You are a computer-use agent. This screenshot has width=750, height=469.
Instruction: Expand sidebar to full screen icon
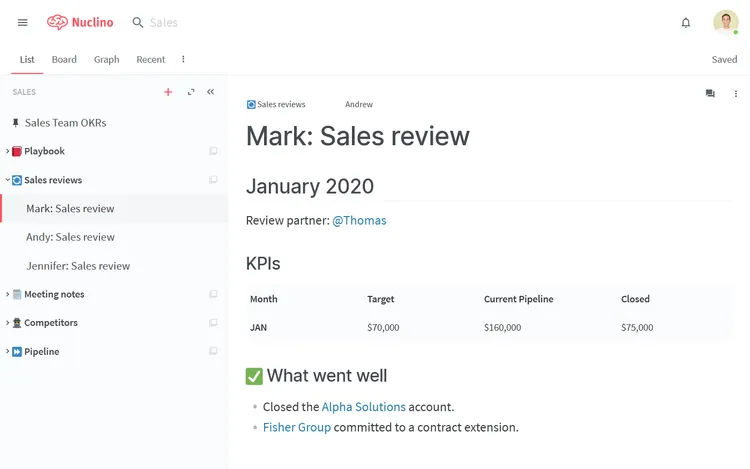[x=191, y=92]
